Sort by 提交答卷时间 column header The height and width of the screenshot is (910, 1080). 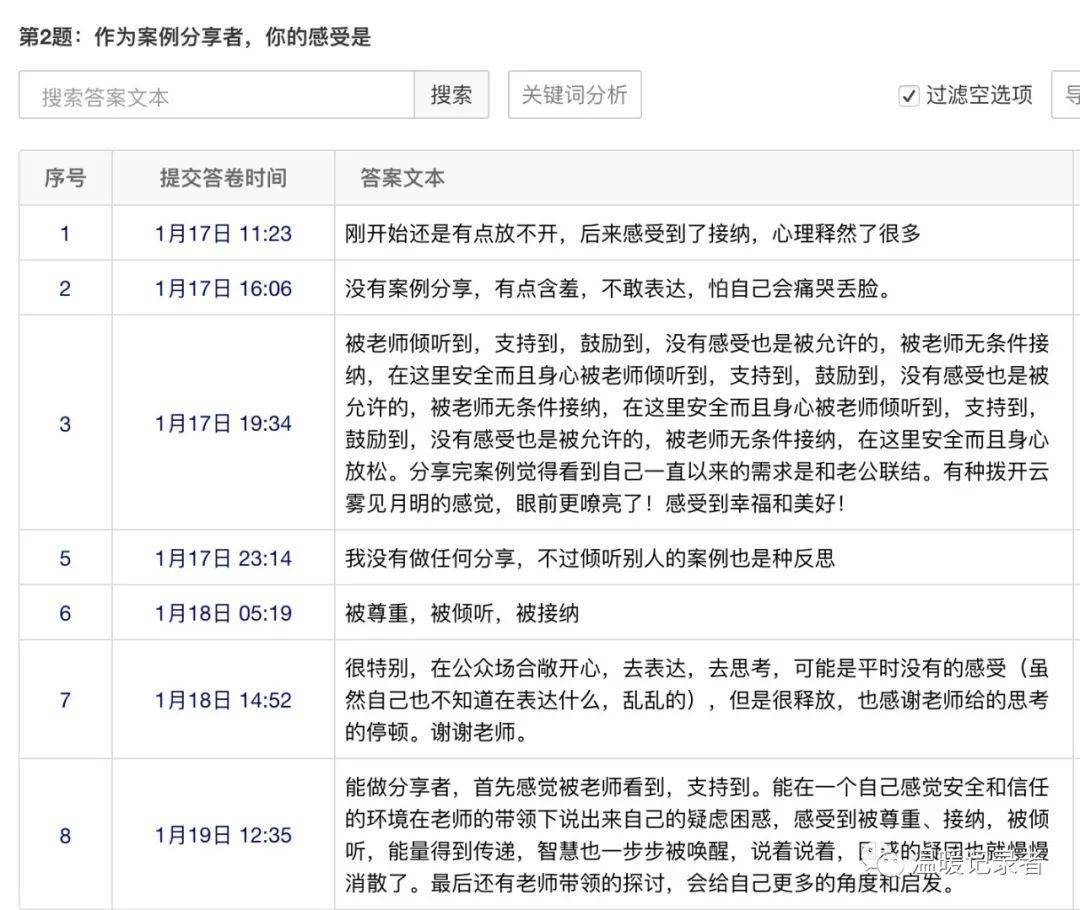[x=223, y=178]
